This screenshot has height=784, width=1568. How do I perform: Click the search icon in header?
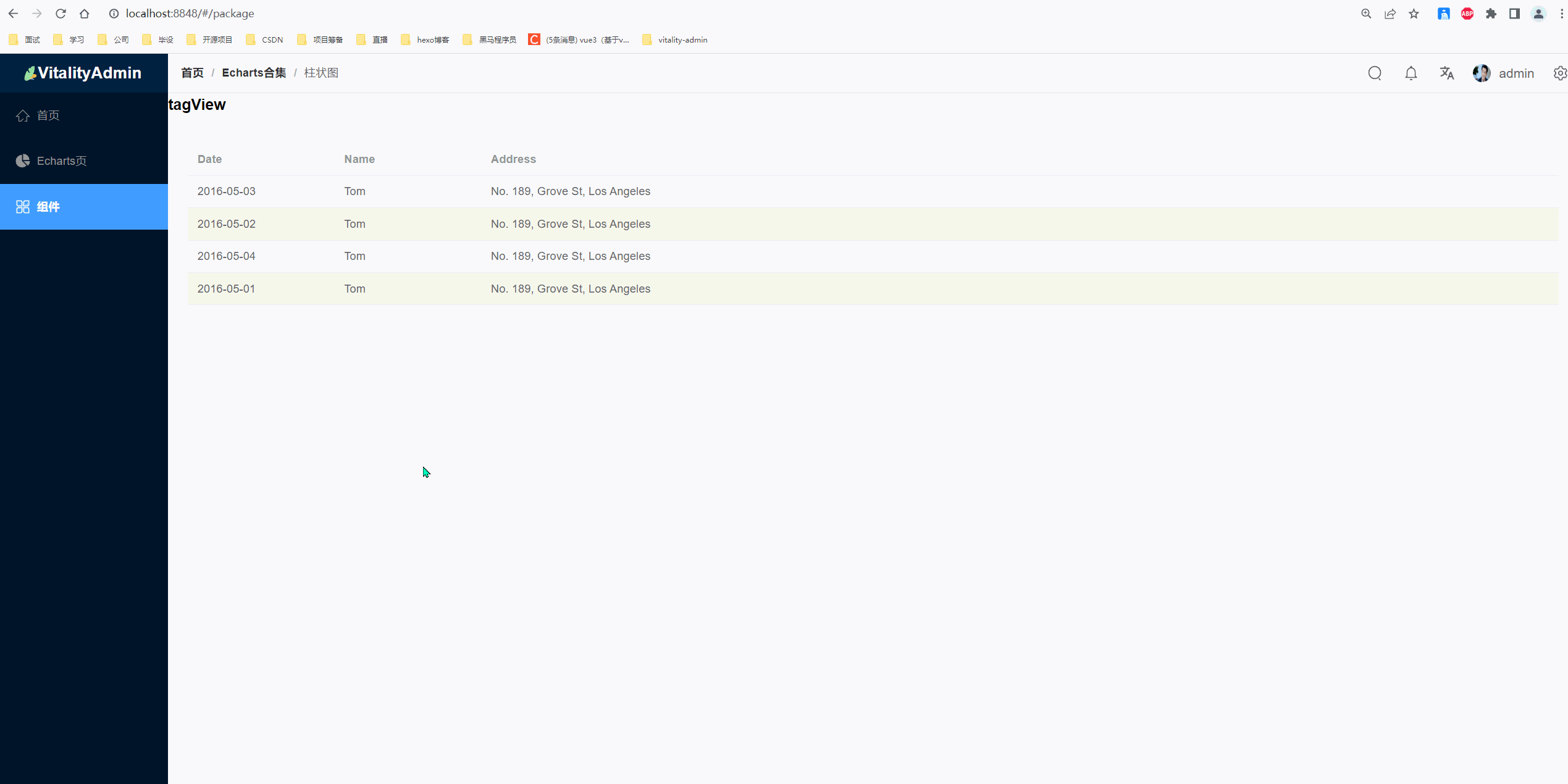pos(1374,73)
